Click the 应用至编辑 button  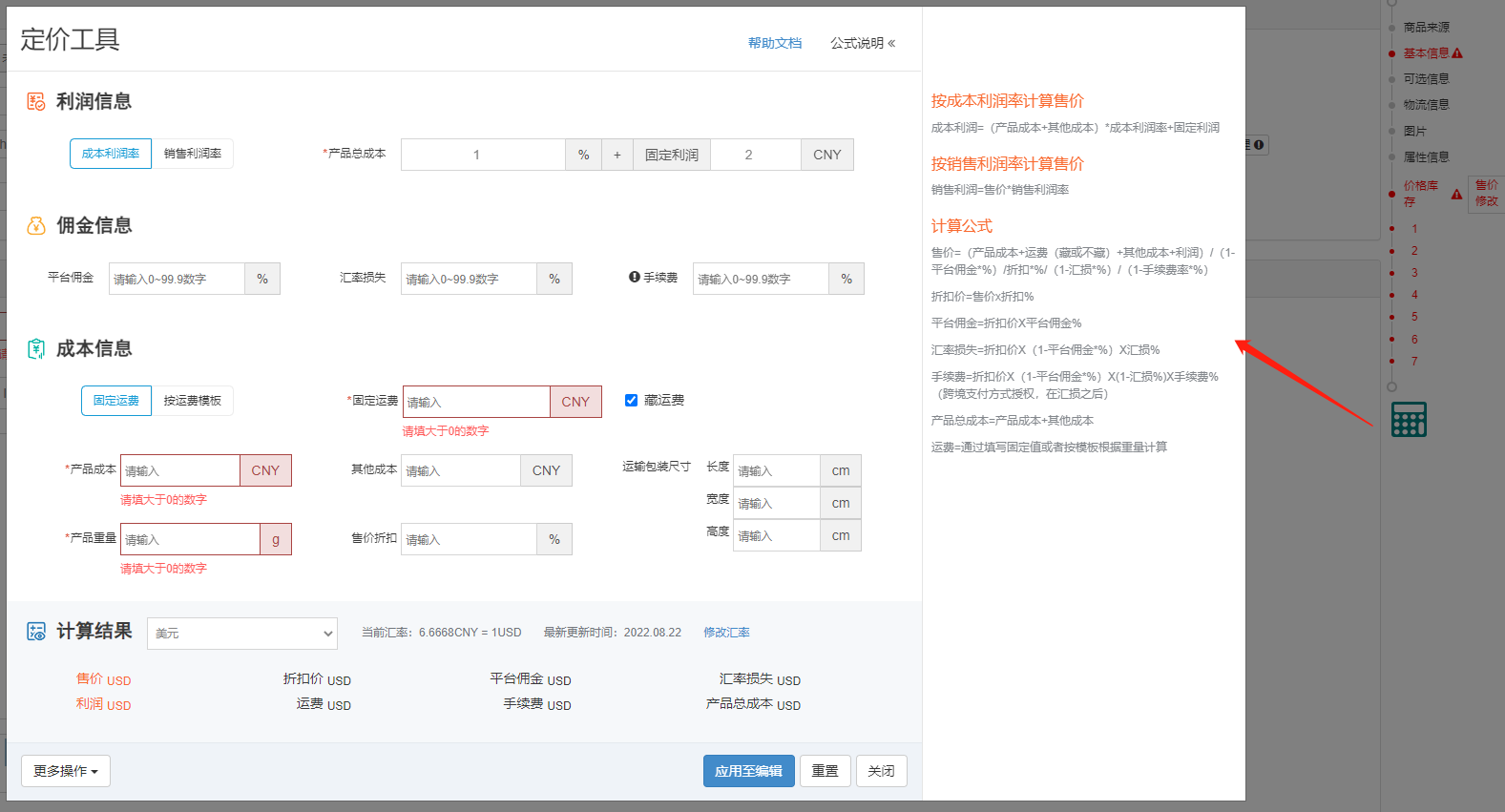748,771
